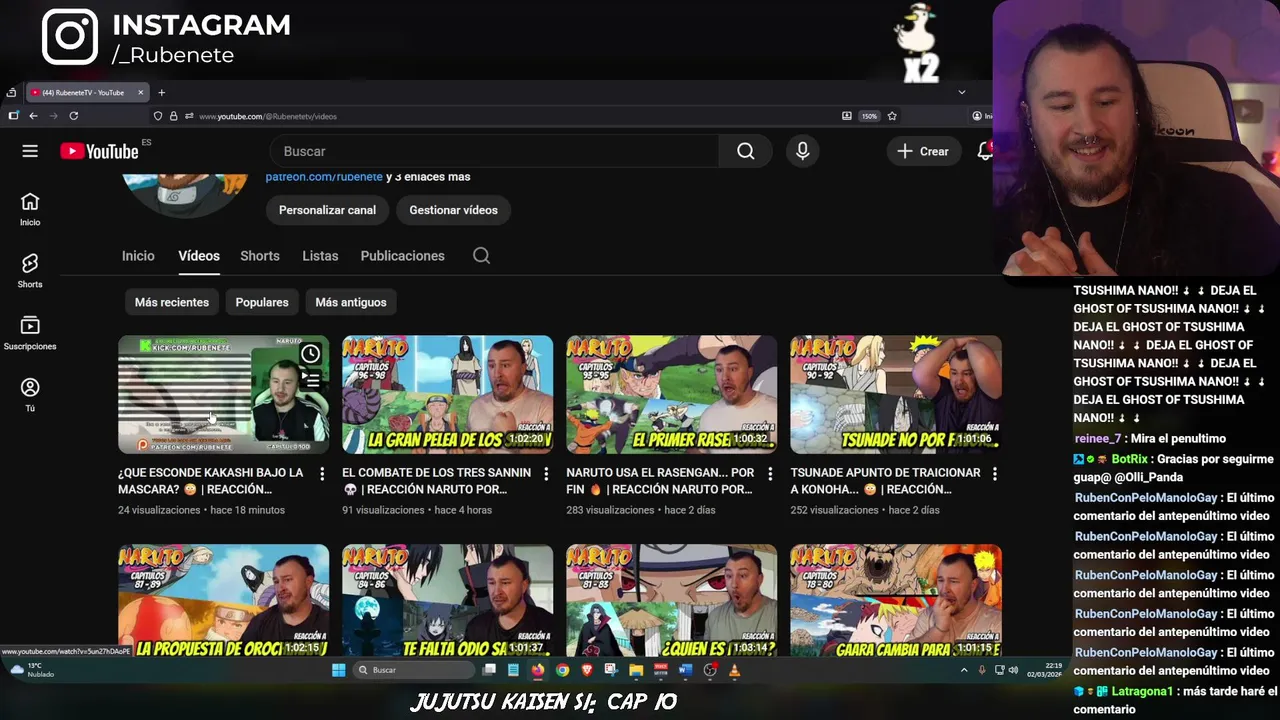The image size is (1280, 720).
Task: Open patreon.com/rubenete link
Action: (324, 177)
